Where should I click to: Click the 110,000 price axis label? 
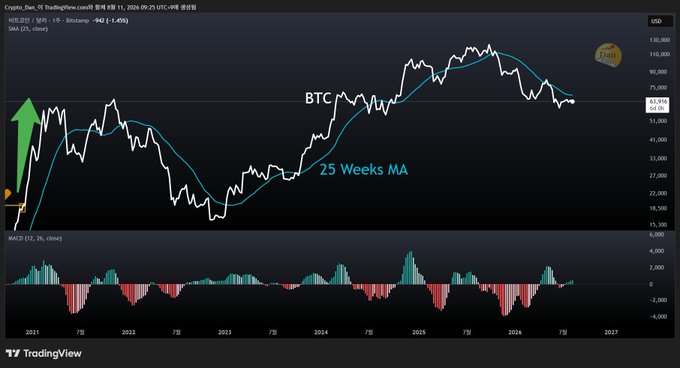click(x=659, y=55)
